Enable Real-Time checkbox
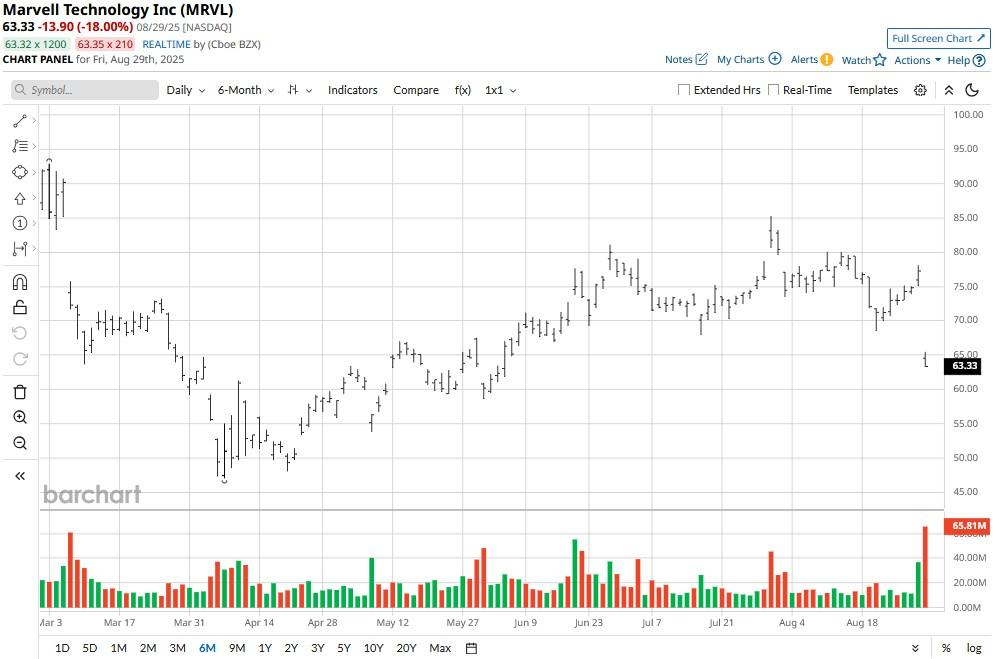Screen dimensions: 995x659 click(773, 89)
